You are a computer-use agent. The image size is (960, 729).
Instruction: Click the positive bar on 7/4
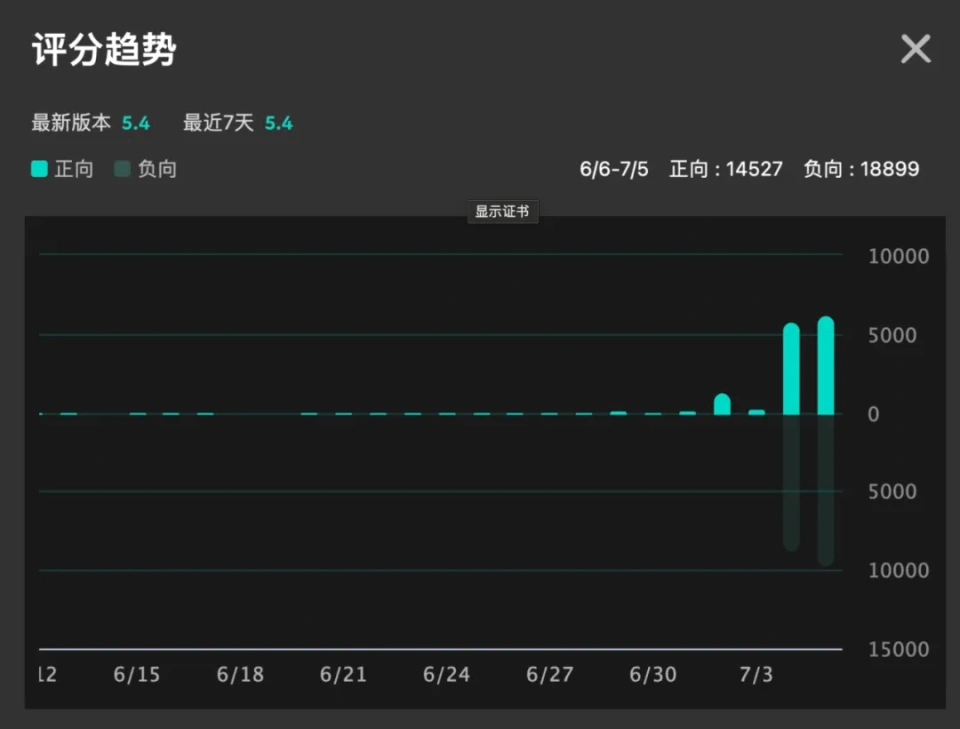pyautogui.click(x=791, y=368)
